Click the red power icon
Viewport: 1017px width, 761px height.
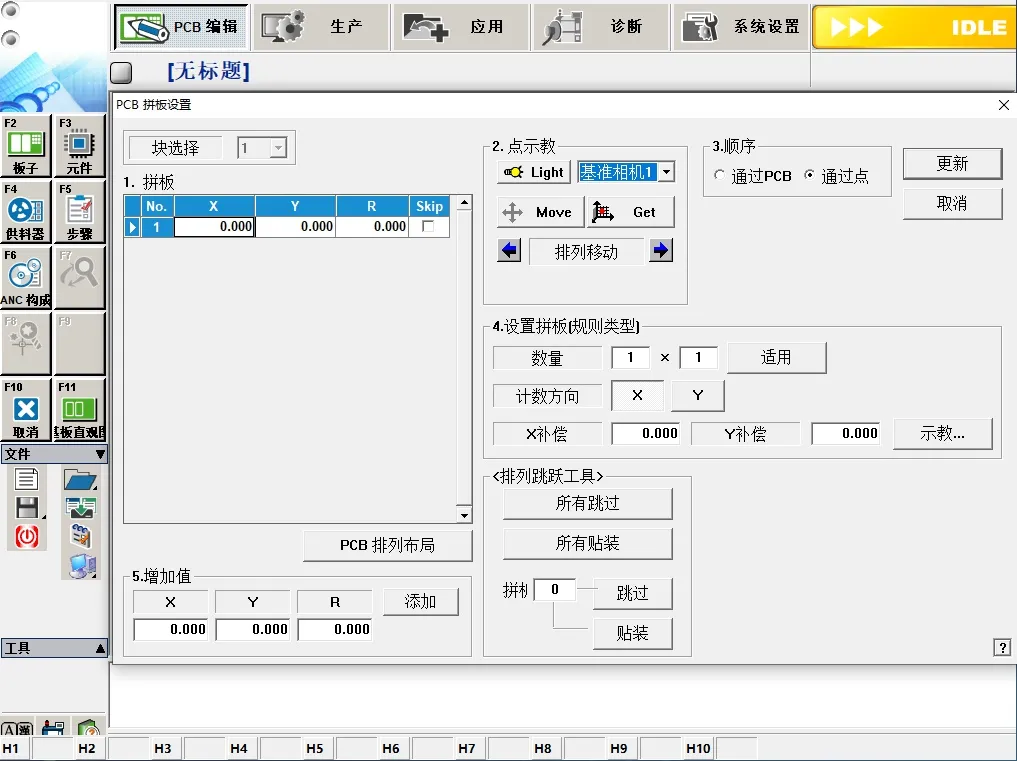click(x=27, y=537)
